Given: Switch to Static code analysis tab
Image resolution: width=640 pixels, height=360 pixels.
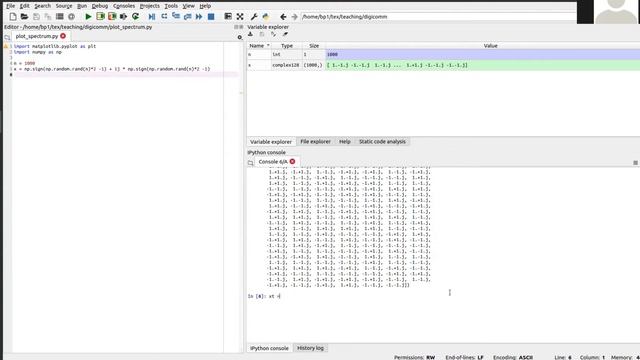Looking at the screenshot, I should tap(382, 142).
